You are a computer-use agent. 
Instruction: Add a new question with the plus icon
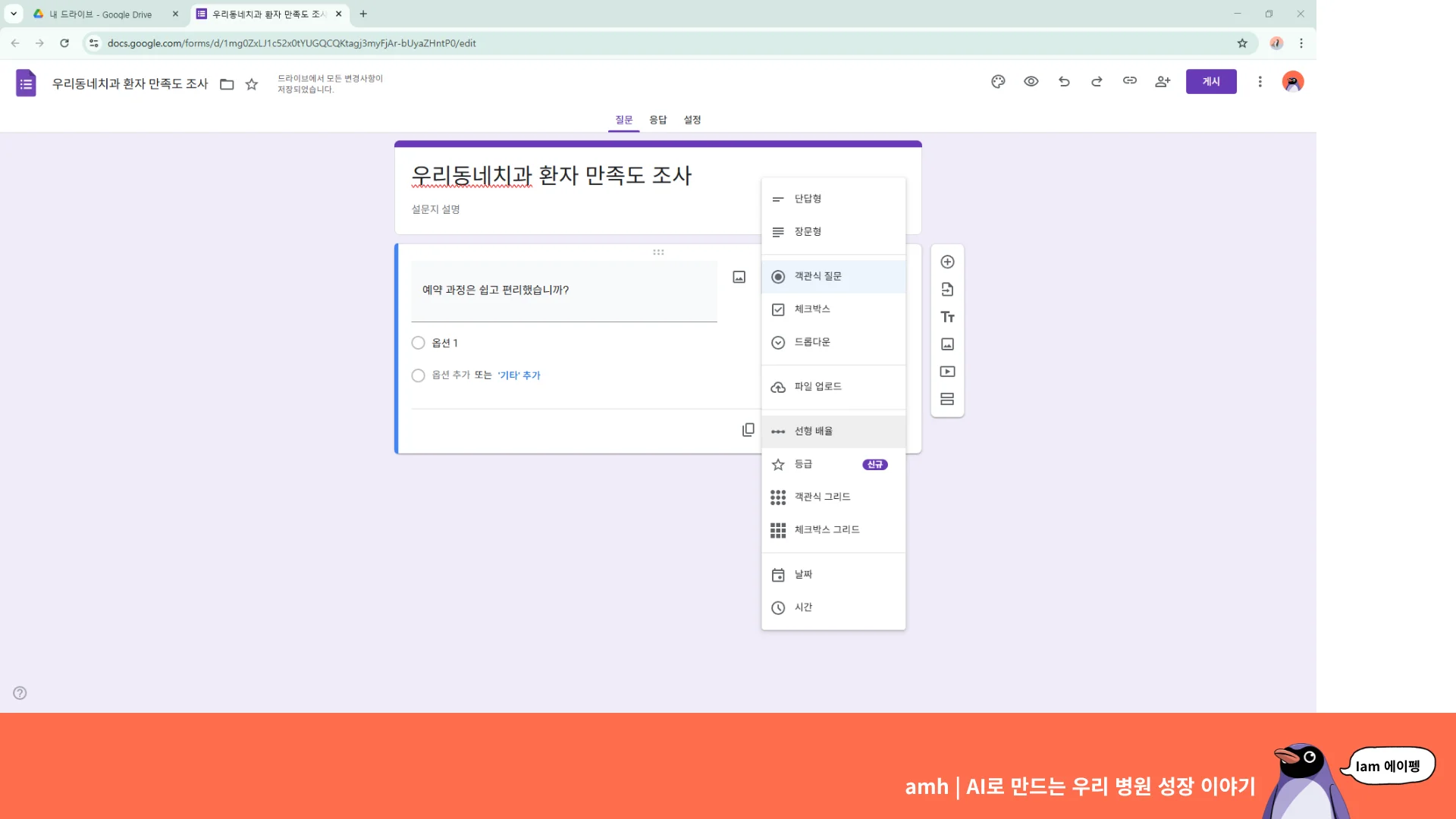point(947,261)
